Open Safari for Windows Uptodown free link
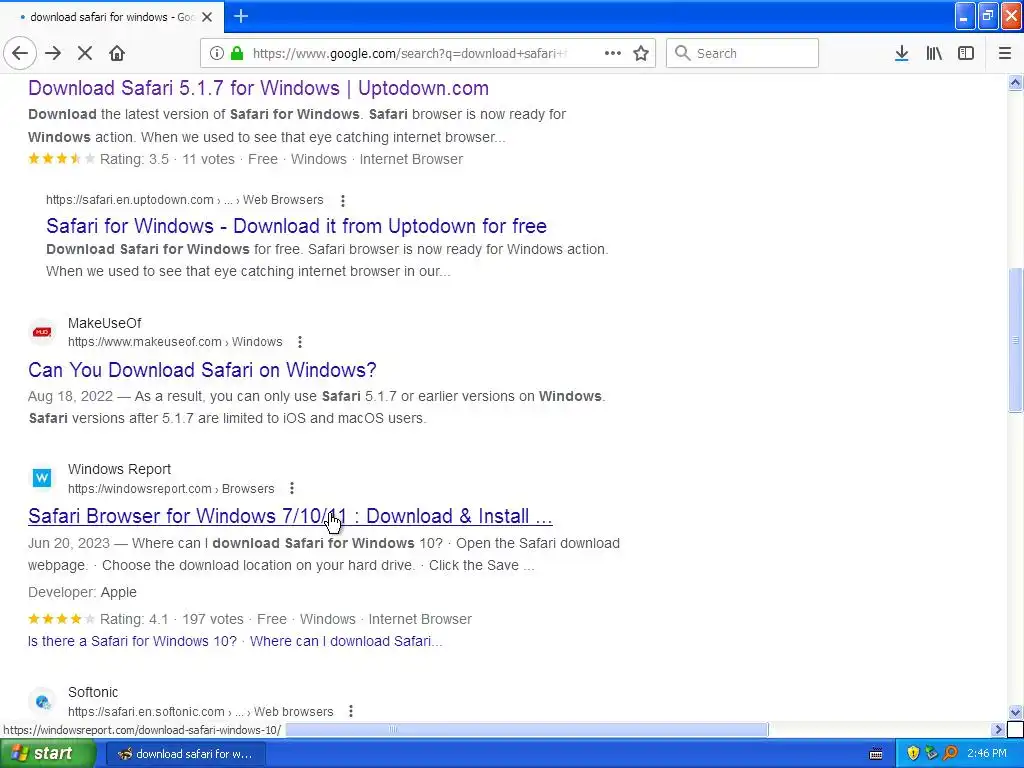This screenshot has width=1024, height=768. click(x=296, y=226)
